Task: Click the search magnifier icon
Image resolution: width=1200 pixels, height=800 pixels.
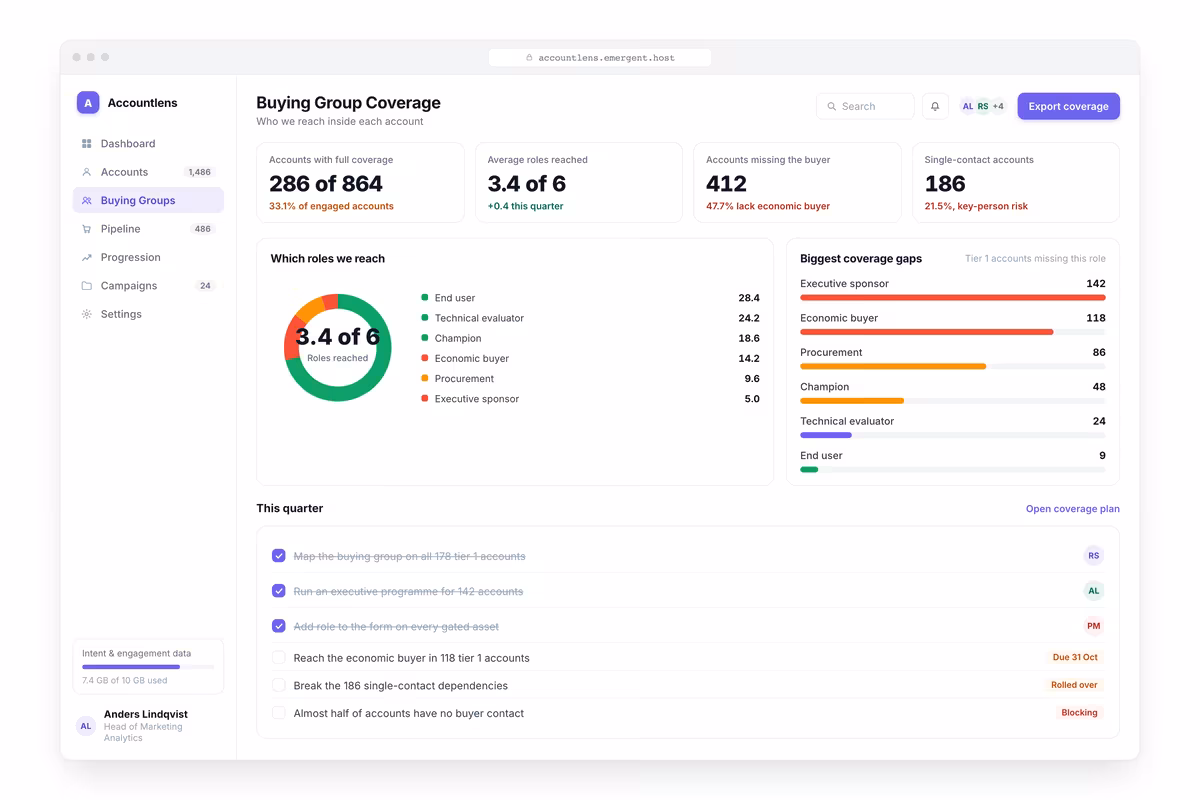Action: coord(832,106)
